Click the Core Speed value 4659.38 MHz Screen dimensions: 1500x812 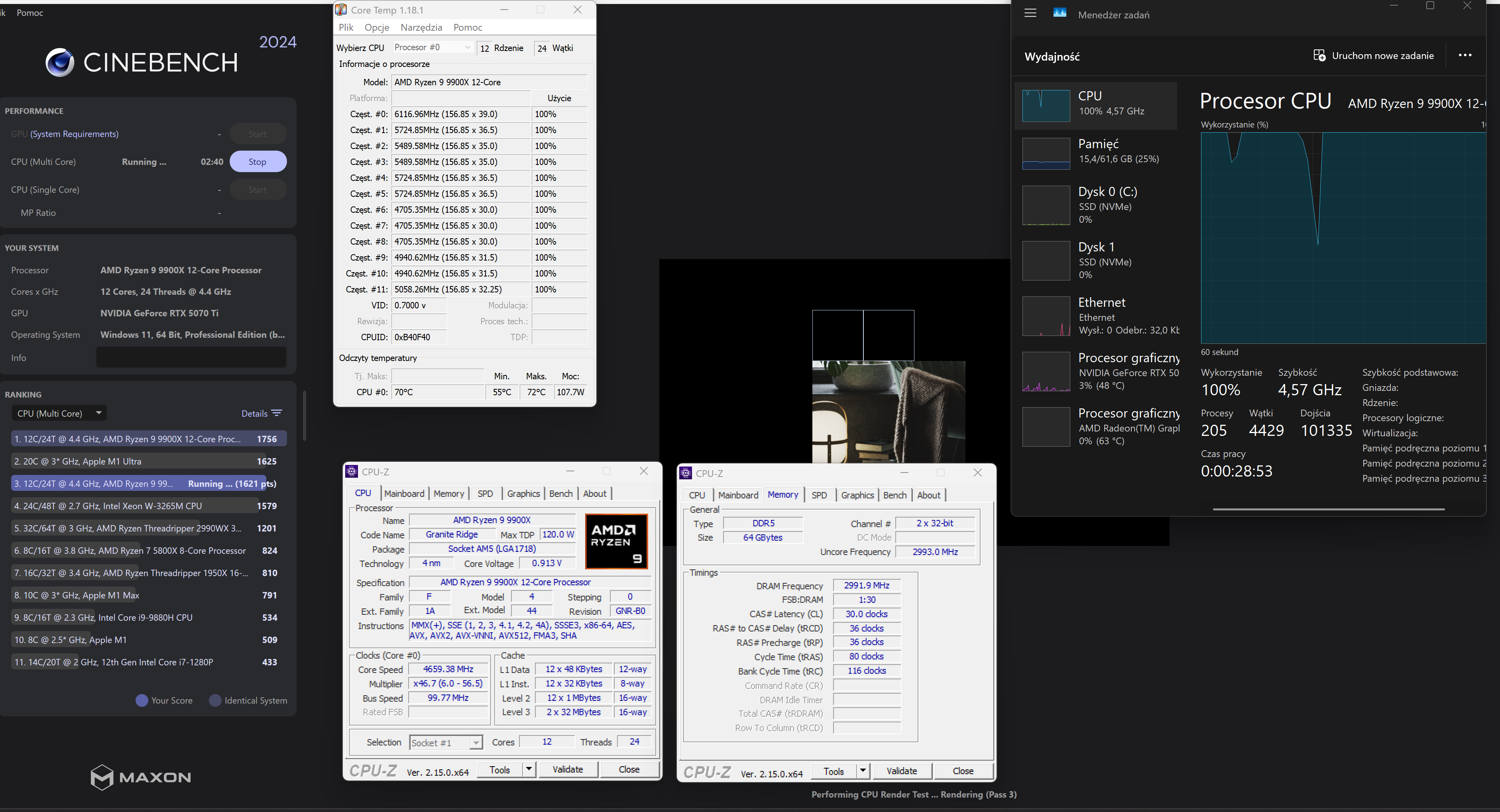[448, 669]
